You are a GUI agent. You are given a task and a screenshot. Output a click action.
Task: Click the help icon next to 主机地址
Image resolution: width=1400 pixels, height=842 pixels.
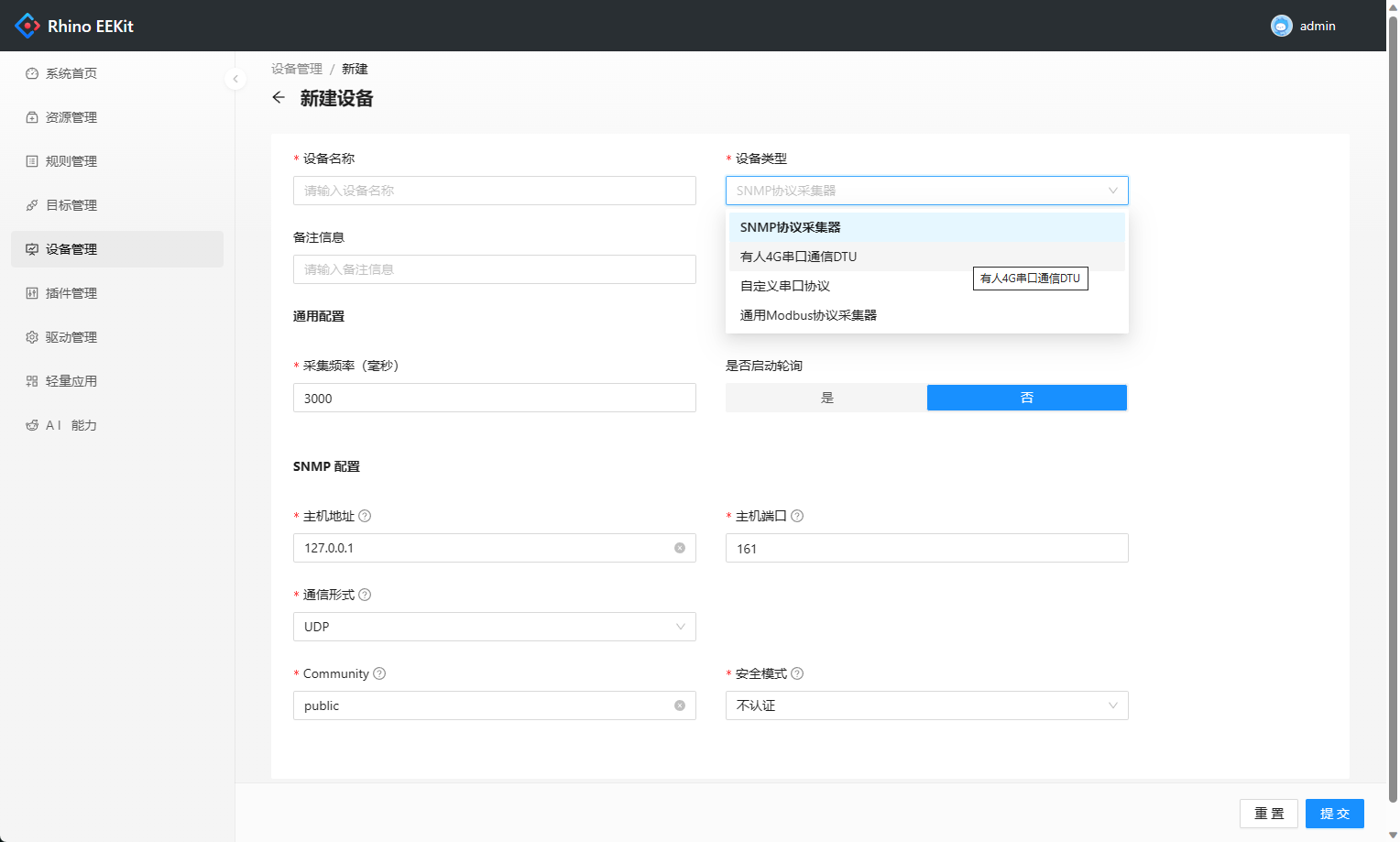(x=365, y=516)
